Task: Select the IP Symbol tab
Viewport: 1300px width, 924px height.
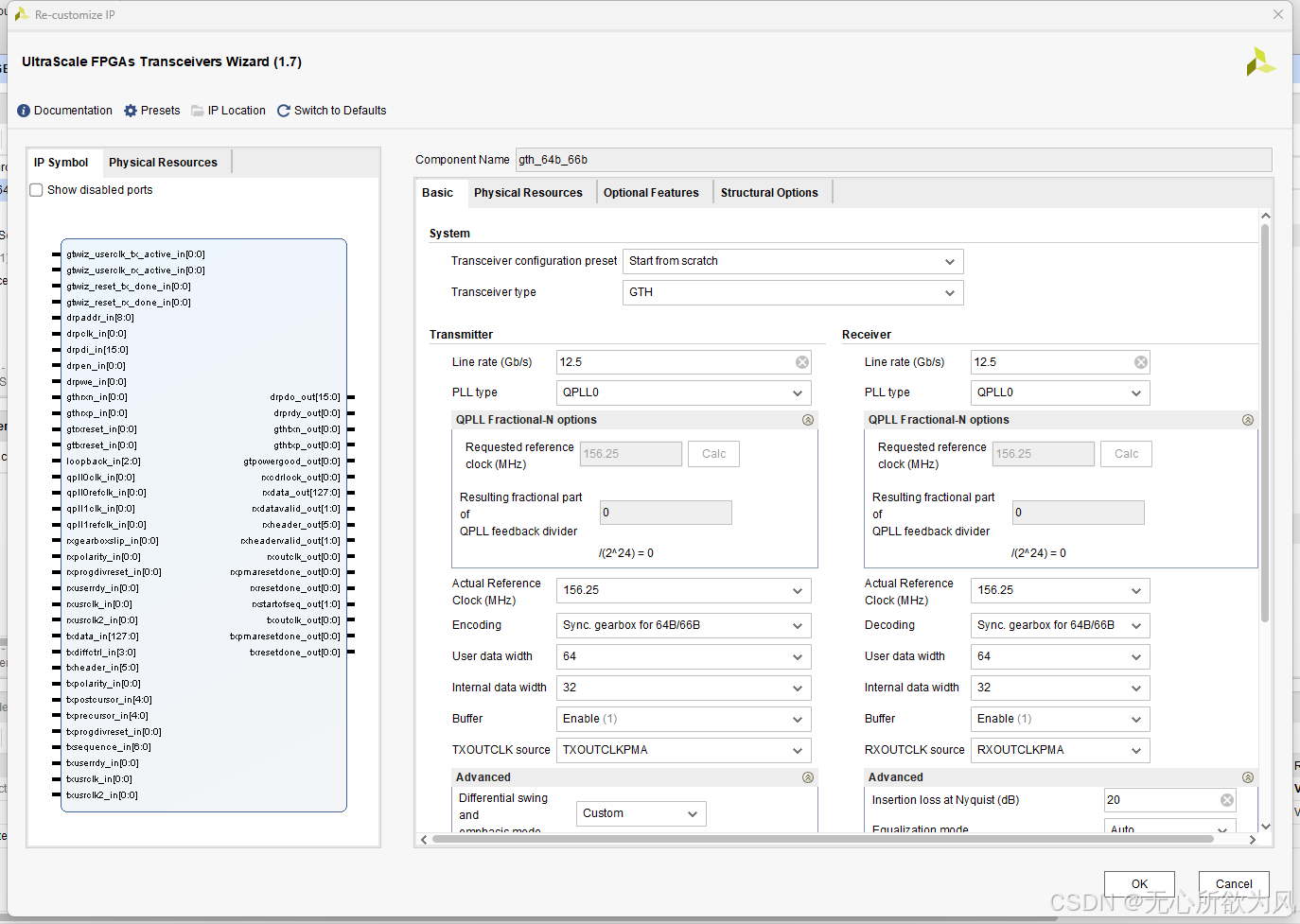Action: tap(61, 162)
